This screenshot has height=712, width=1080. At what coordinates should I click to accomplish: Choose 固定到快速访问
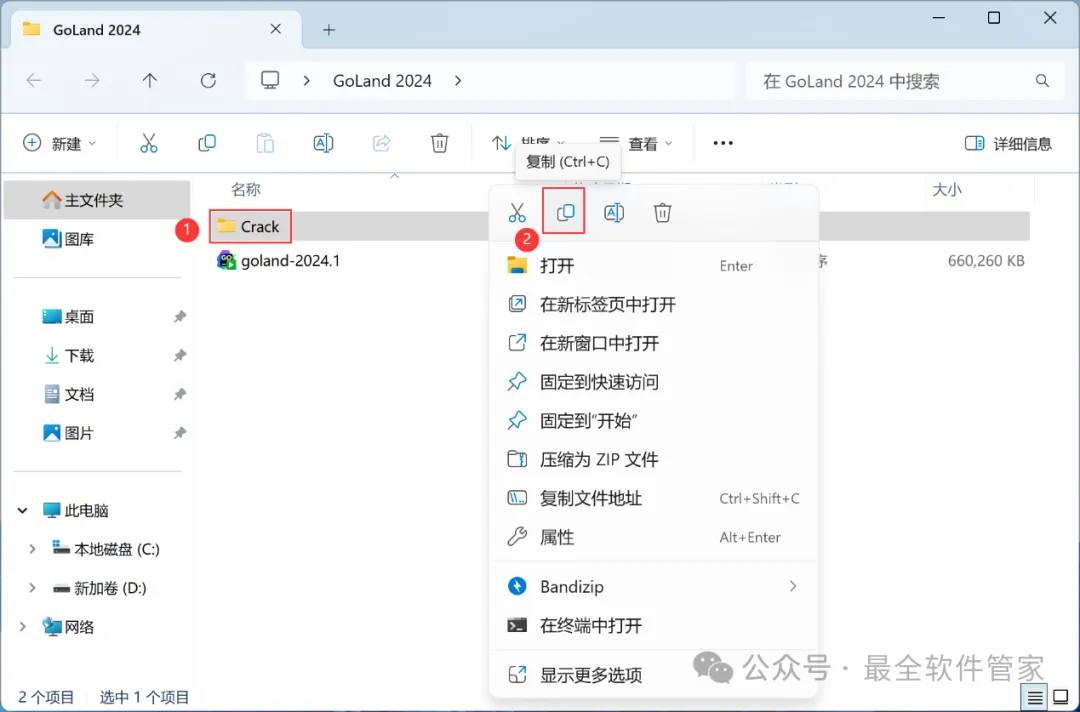tap(653, 381)
